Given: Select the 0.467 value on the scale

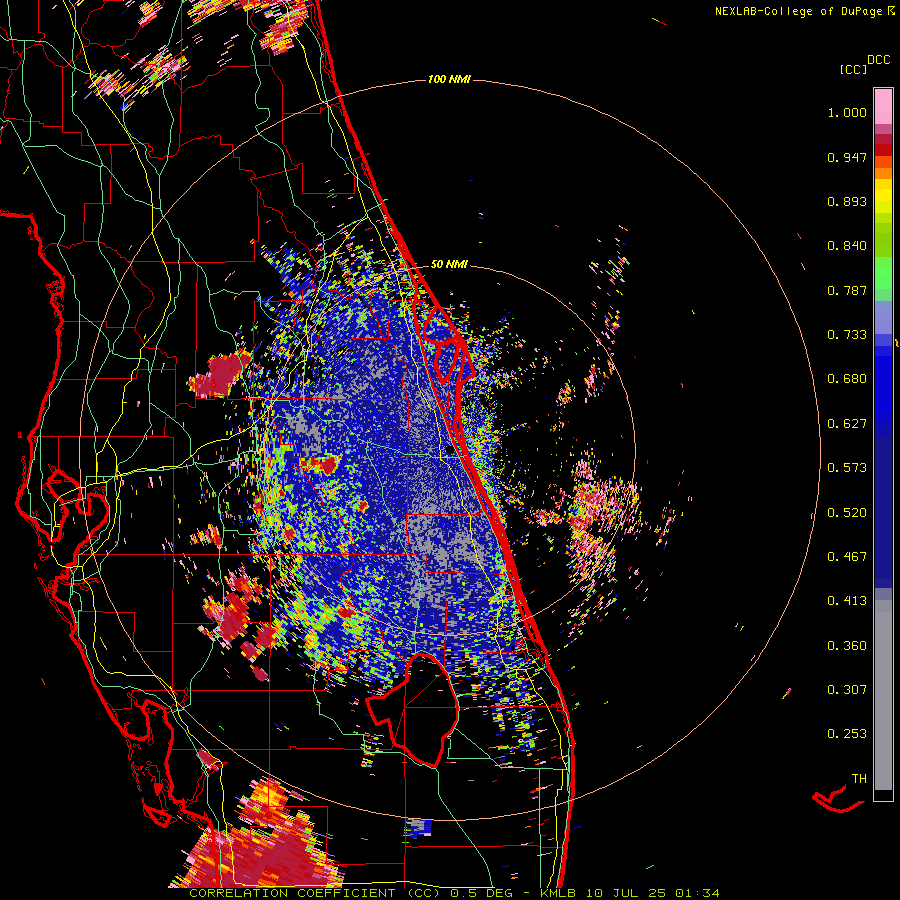Looking at the screenshot, I should point(847,557).
